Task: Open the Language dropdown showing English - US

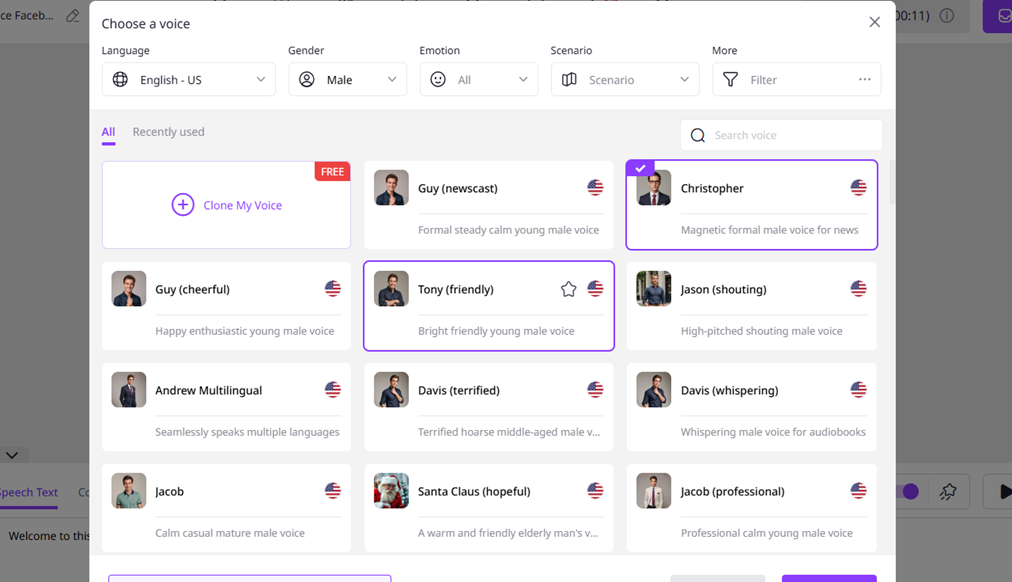Action: [x=188, y=80]
